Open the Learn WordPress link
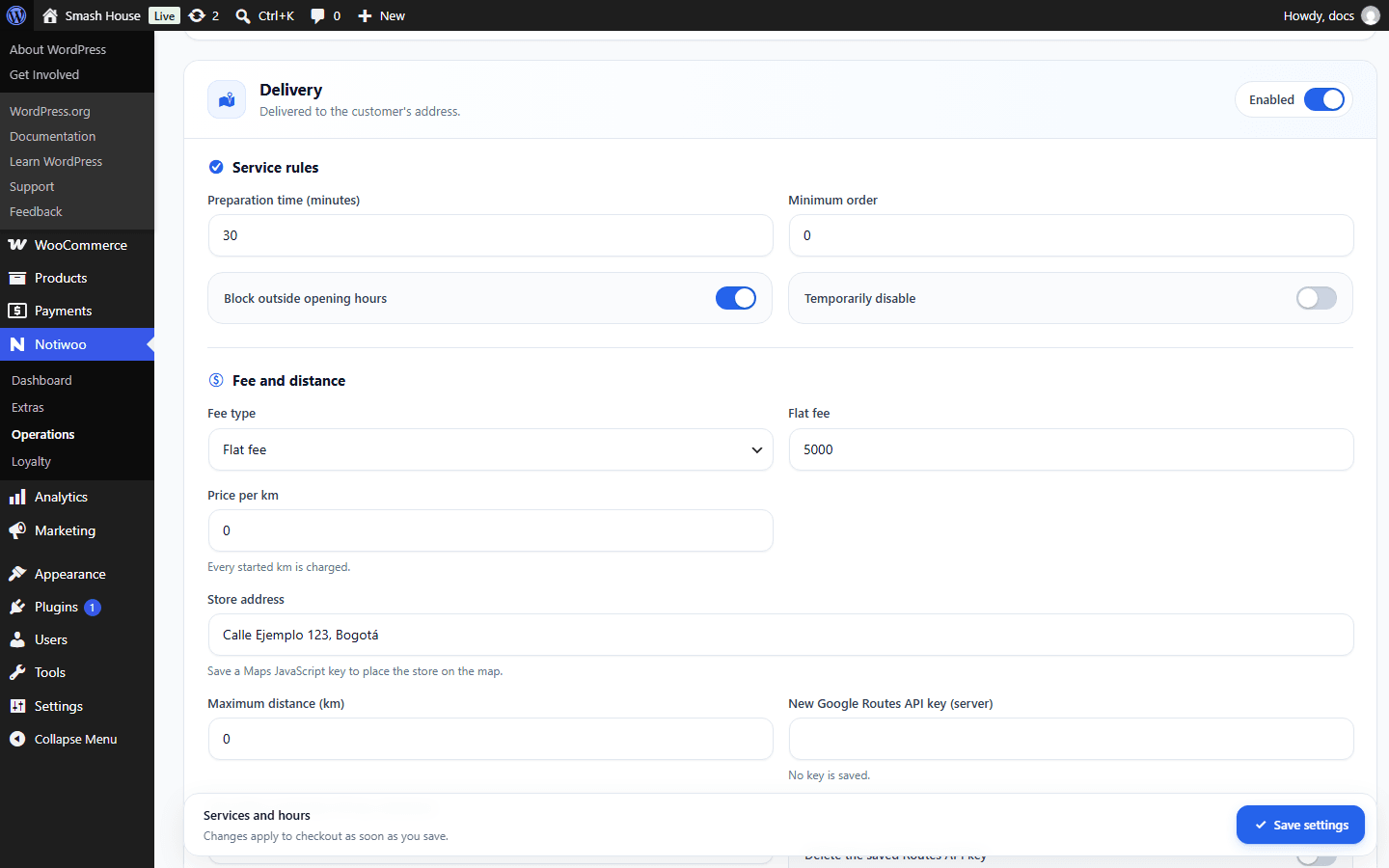 [56, 161]
